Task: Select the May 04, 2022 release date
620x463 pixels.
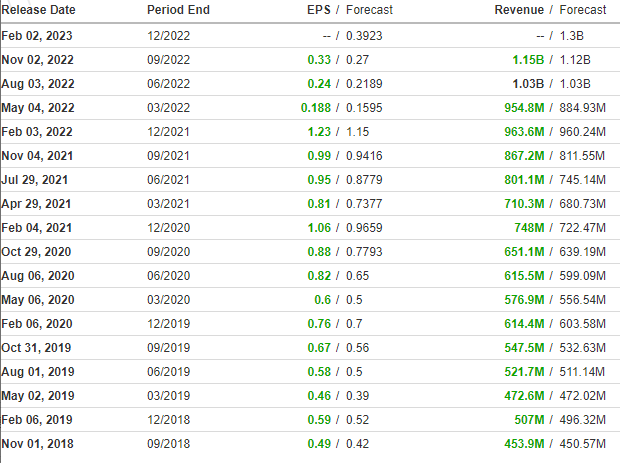Action: 38,108
